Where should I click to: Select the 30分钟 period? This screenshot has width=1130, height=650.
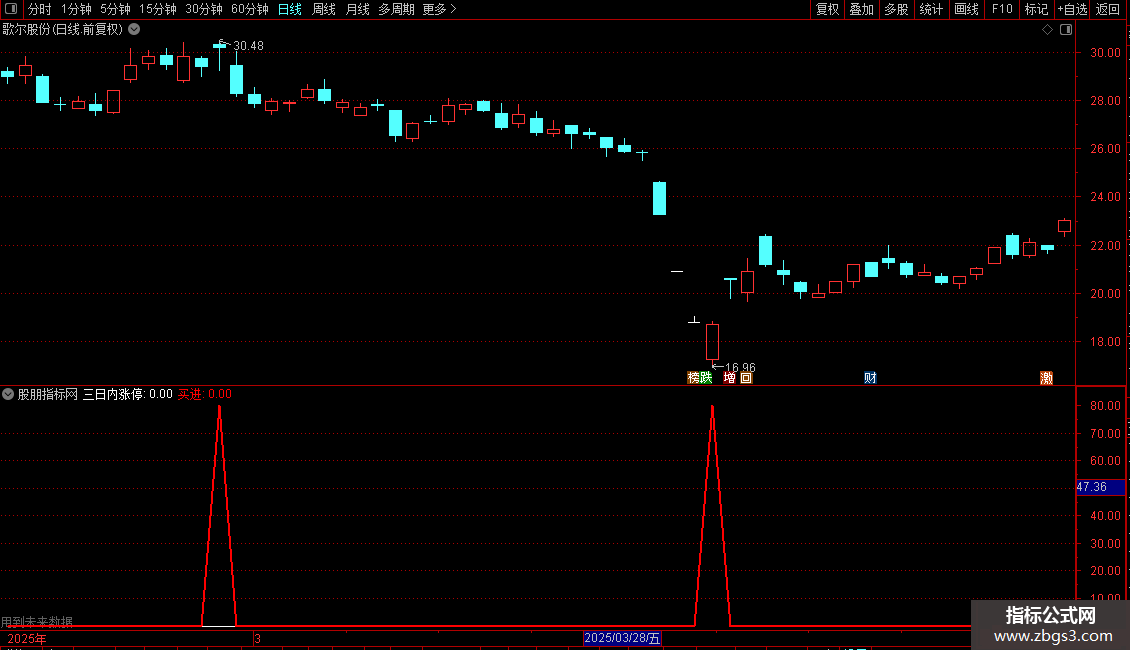[203, 9]
